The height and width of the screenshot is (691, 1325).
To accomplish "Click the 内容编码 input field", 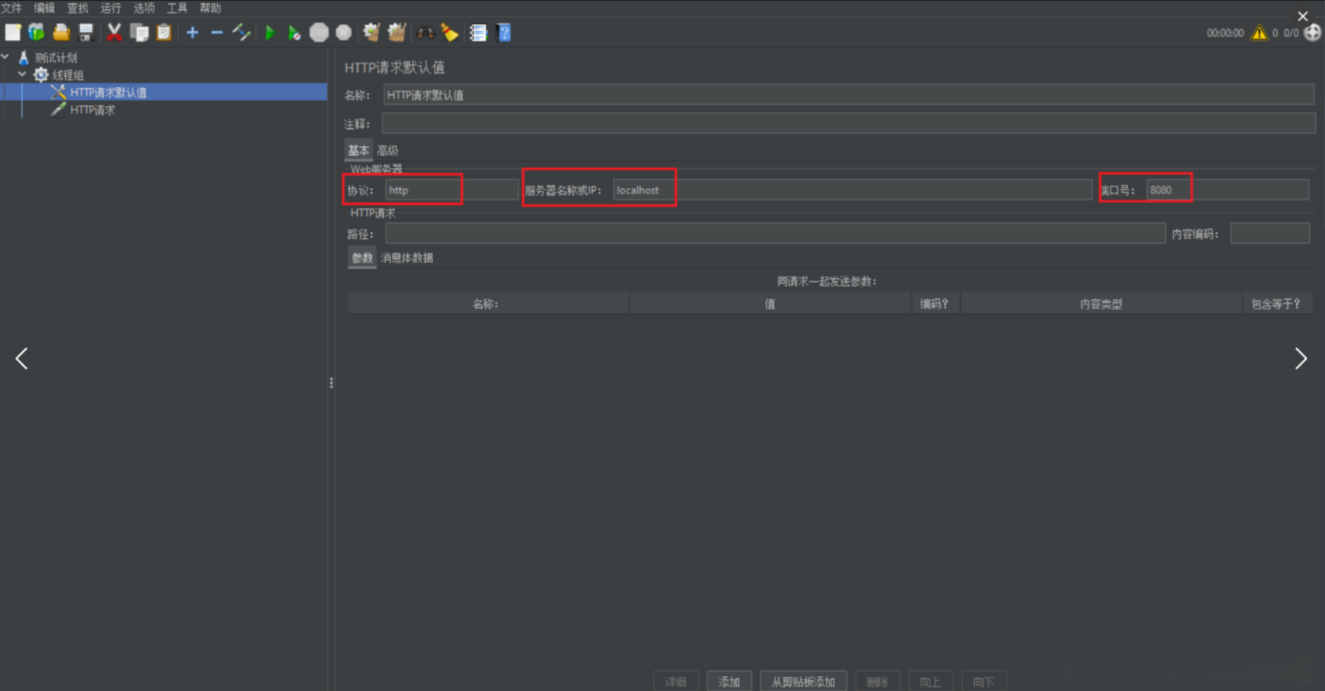I will coord(1270,233).
